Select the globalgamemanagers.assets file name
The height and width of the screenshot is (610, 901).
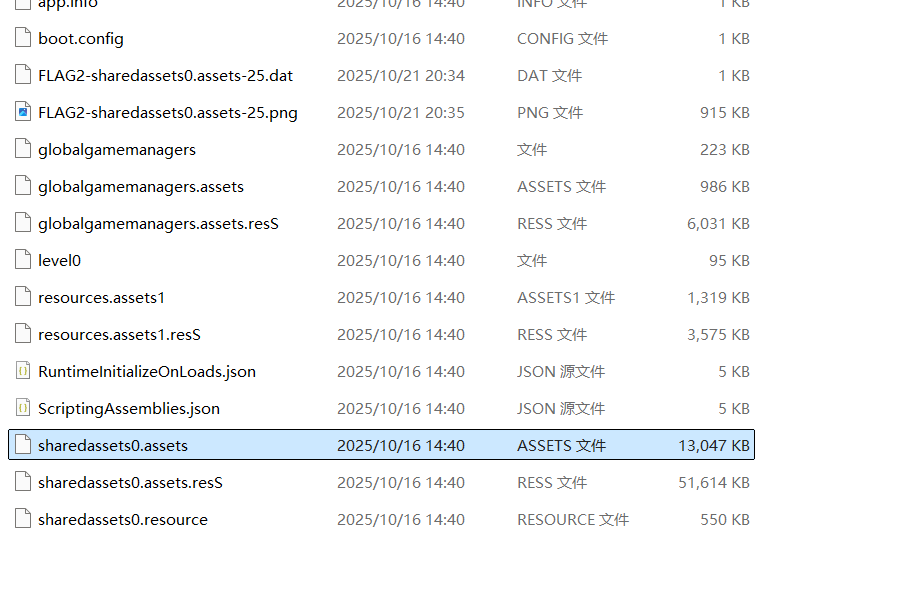pyautogui.click(x=141, y=187)
